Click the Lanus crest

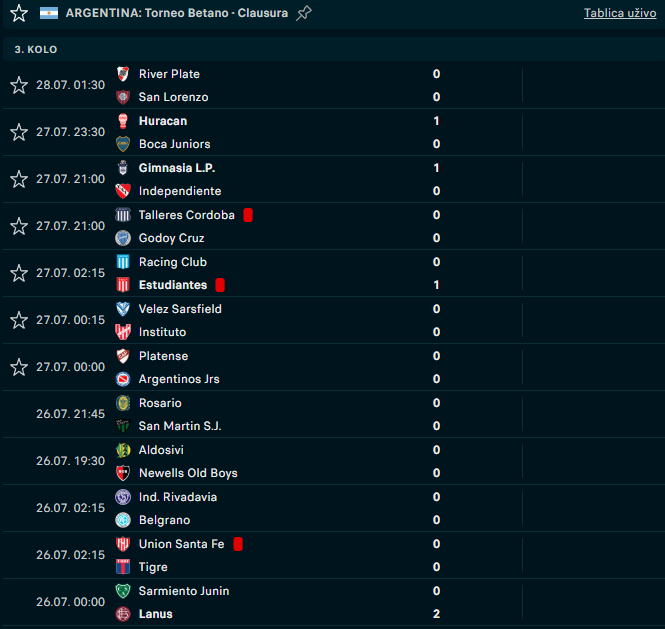click(x=123, y=614)
